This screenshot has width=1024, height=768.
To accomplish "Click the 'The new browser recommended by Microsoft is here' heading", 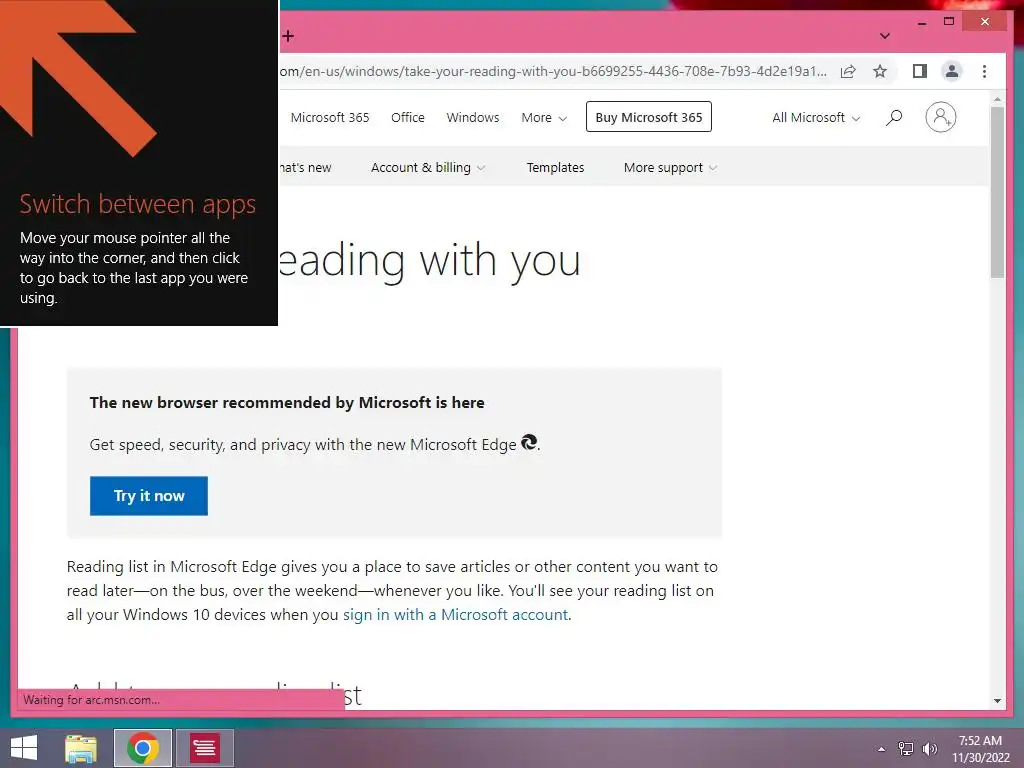I will click(x=287, y=402).
